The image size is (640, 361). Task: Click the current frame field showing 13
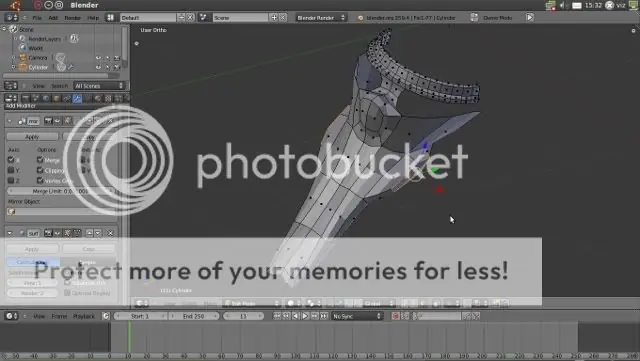tap(243, 316)
